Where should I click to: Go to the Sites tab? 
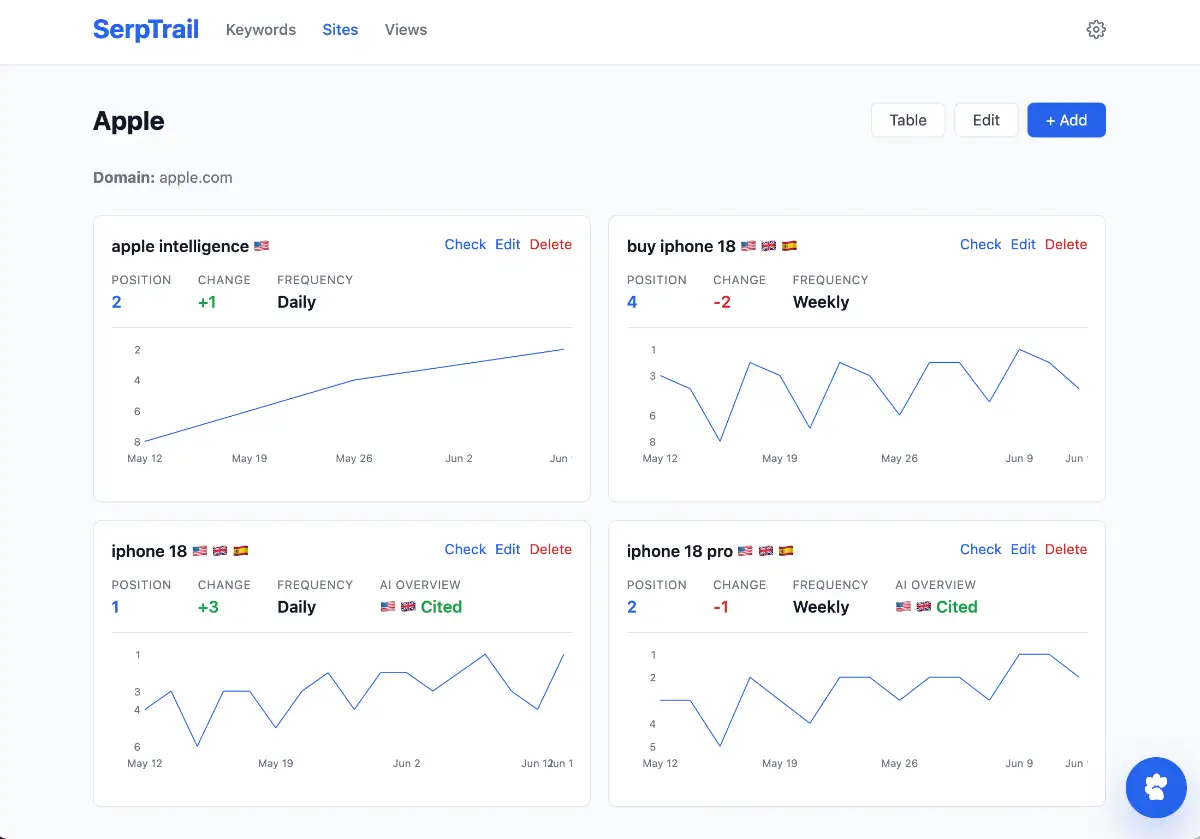click(340, 30)
